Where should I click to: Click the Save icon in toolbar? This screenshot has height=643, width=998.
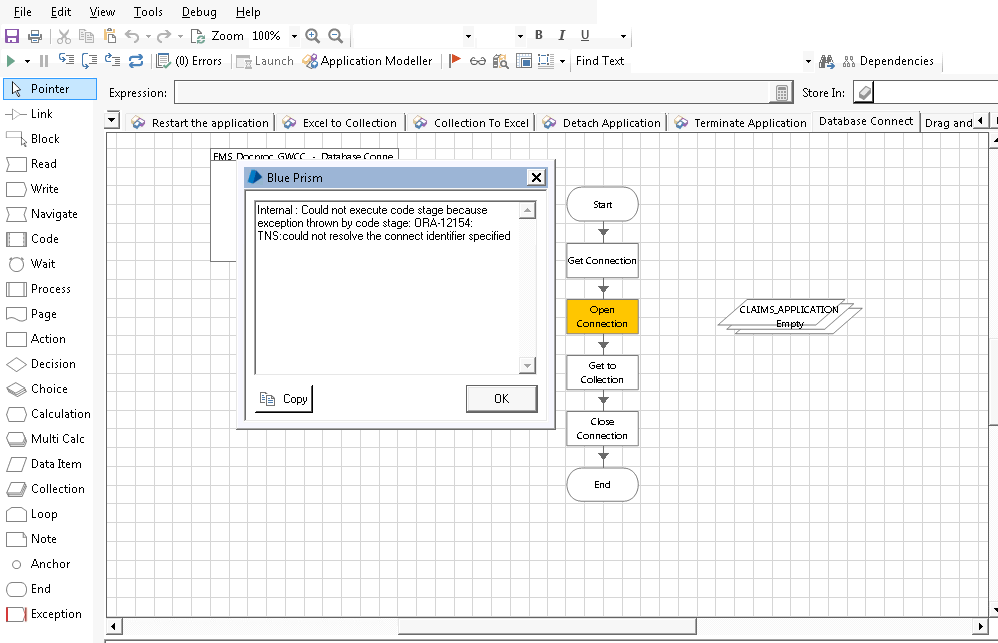point(12,36)
